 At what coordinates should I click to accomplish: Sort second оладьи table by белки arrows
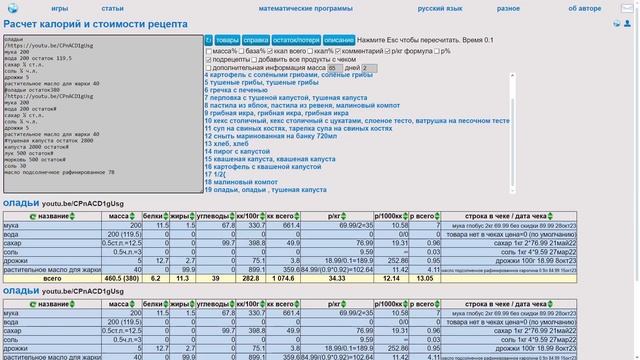pyautogui.click(x=166, y=304)
